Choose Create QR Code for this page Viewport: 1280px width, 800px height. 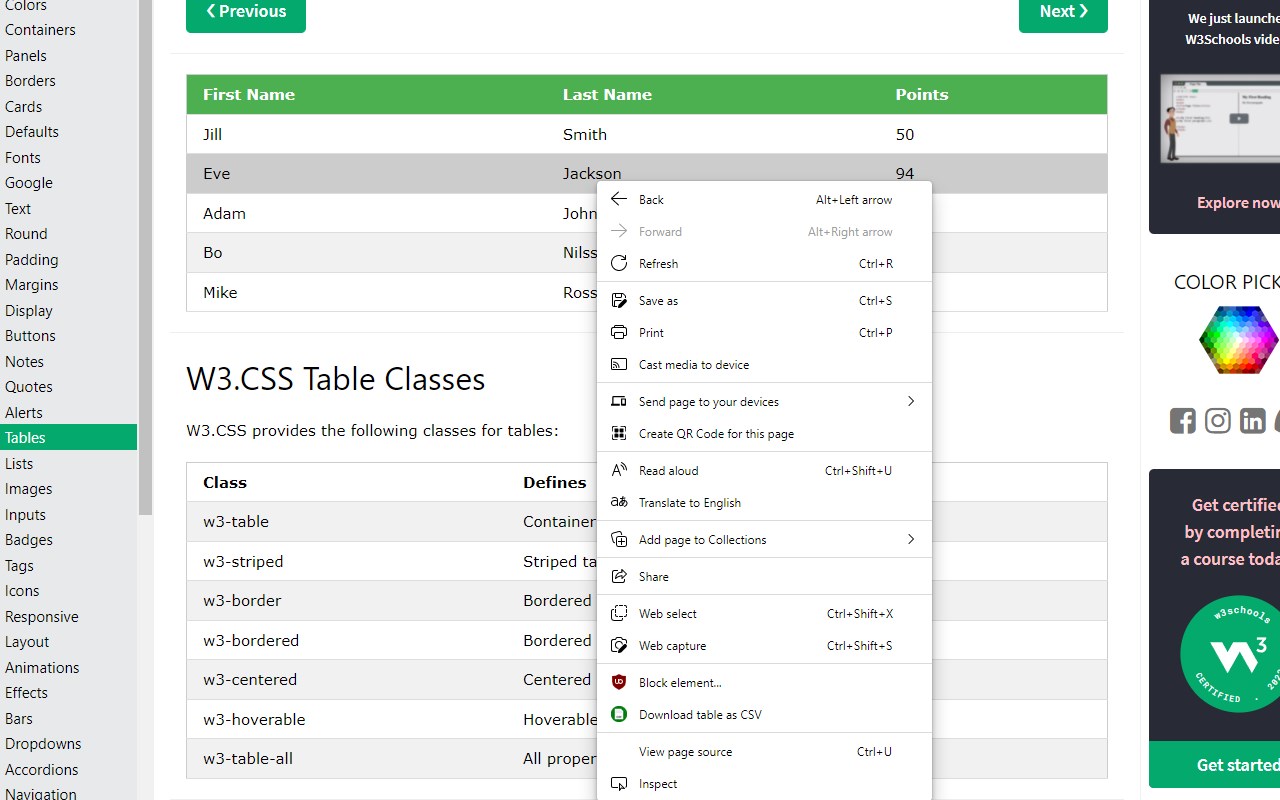coord(764,433)
